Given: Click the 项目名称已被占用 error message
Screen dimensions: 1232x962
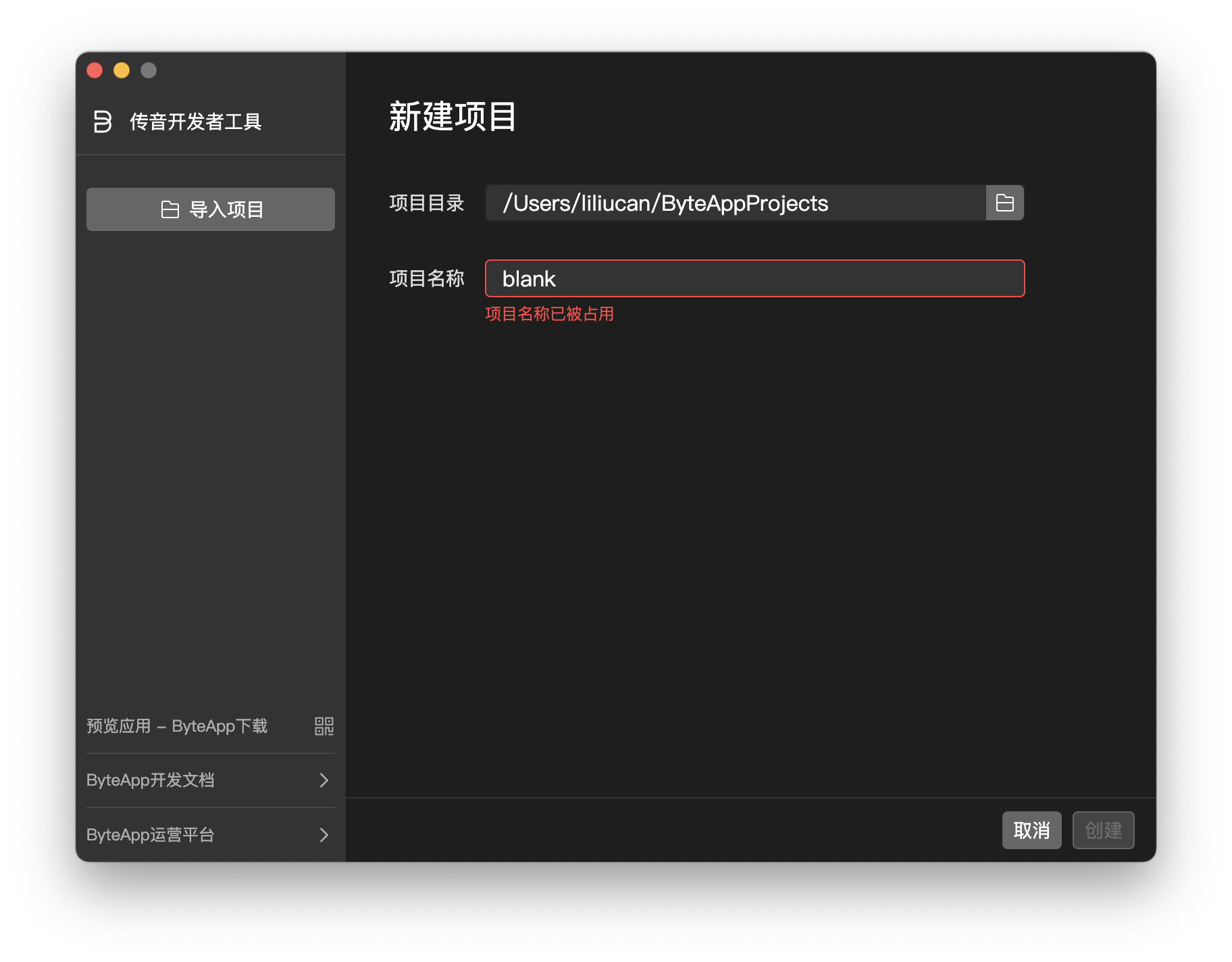Looking at the screenshot, I should 549,314.
